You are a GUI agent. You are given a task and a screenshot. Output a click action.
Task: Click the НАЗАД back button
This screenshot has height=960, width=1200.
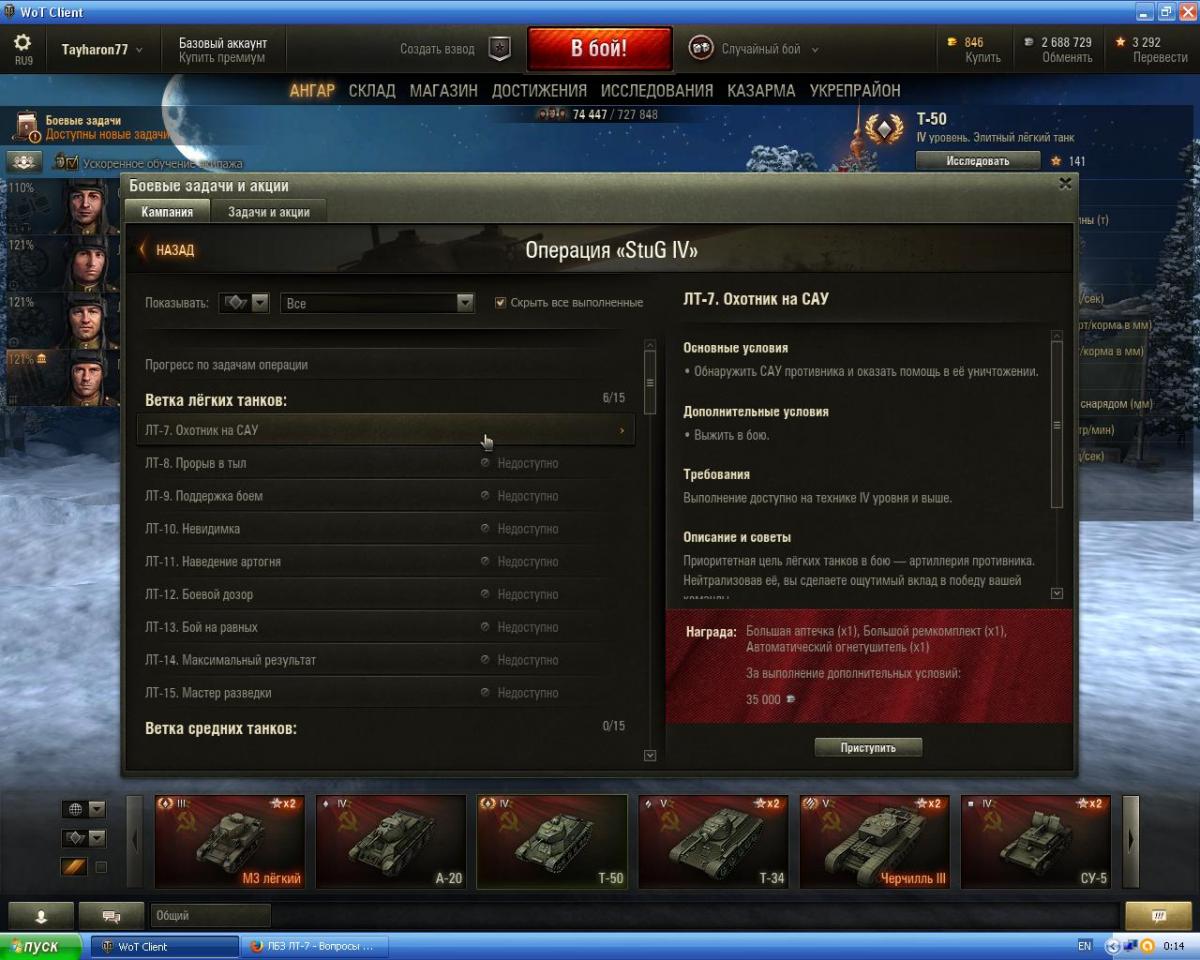[x=166, y=250]
